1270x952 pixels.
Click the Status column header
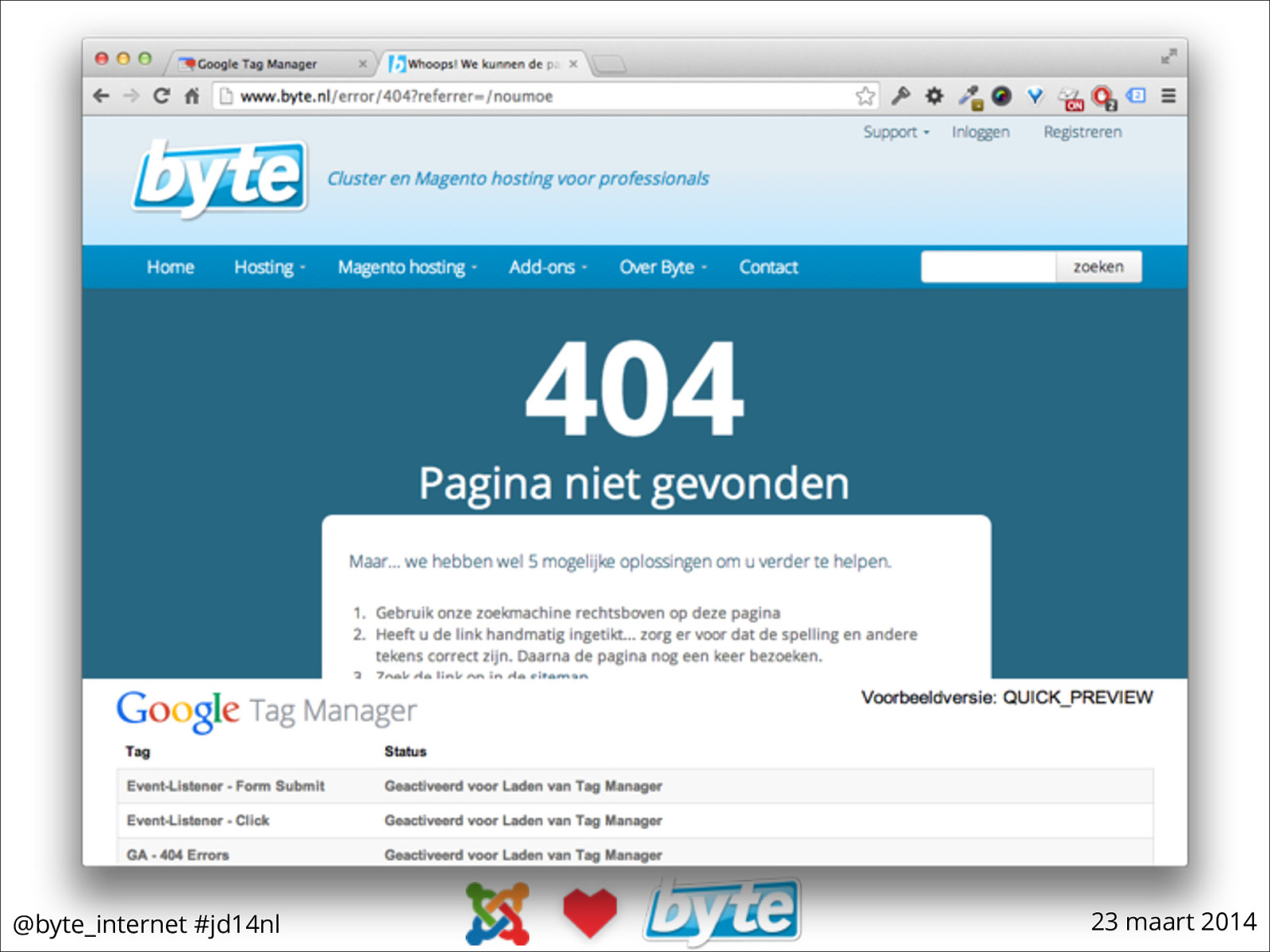pos(406,751)
